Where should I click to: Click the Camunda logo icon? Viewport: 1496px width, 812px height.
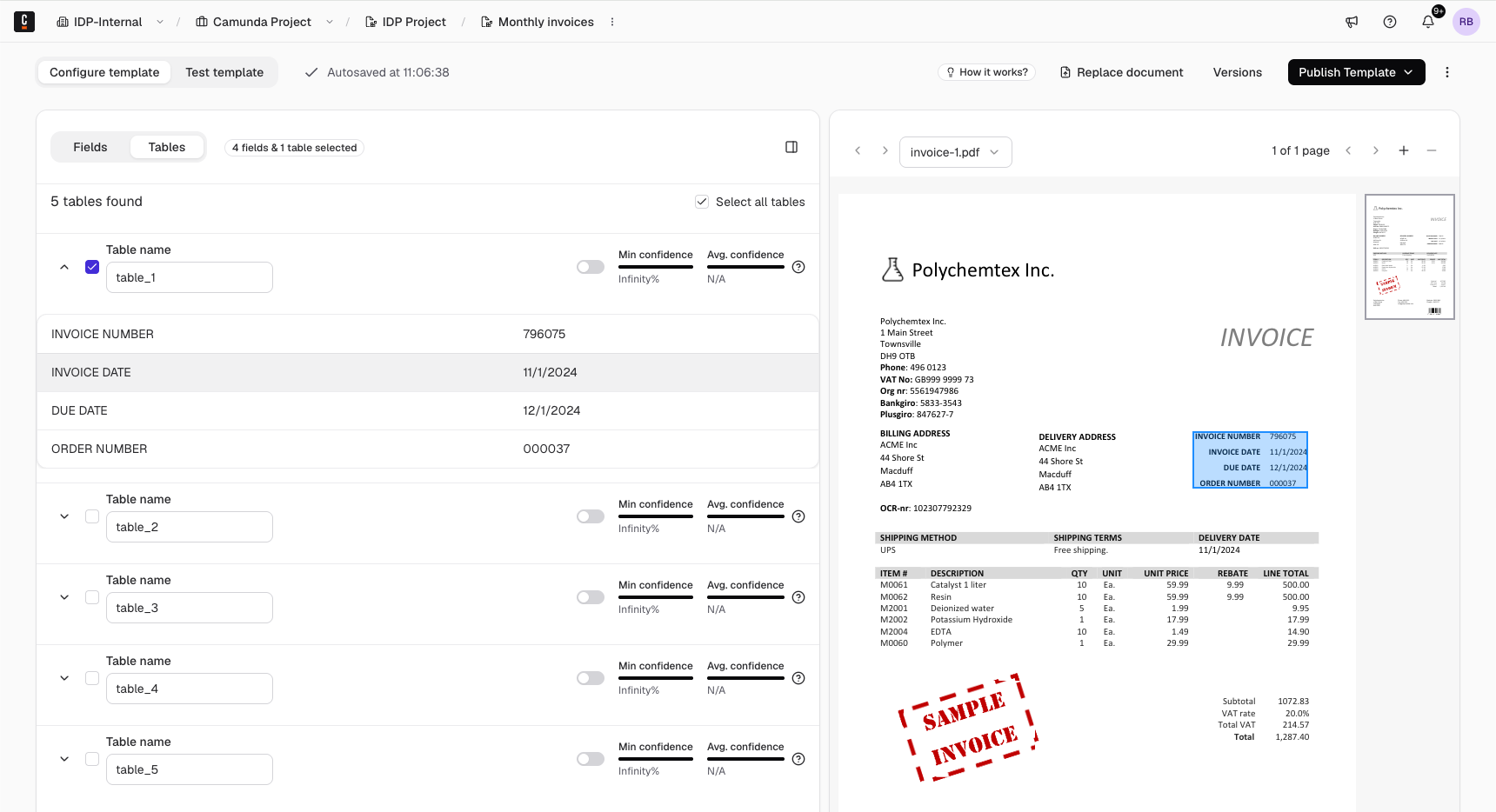pos(24,22)
